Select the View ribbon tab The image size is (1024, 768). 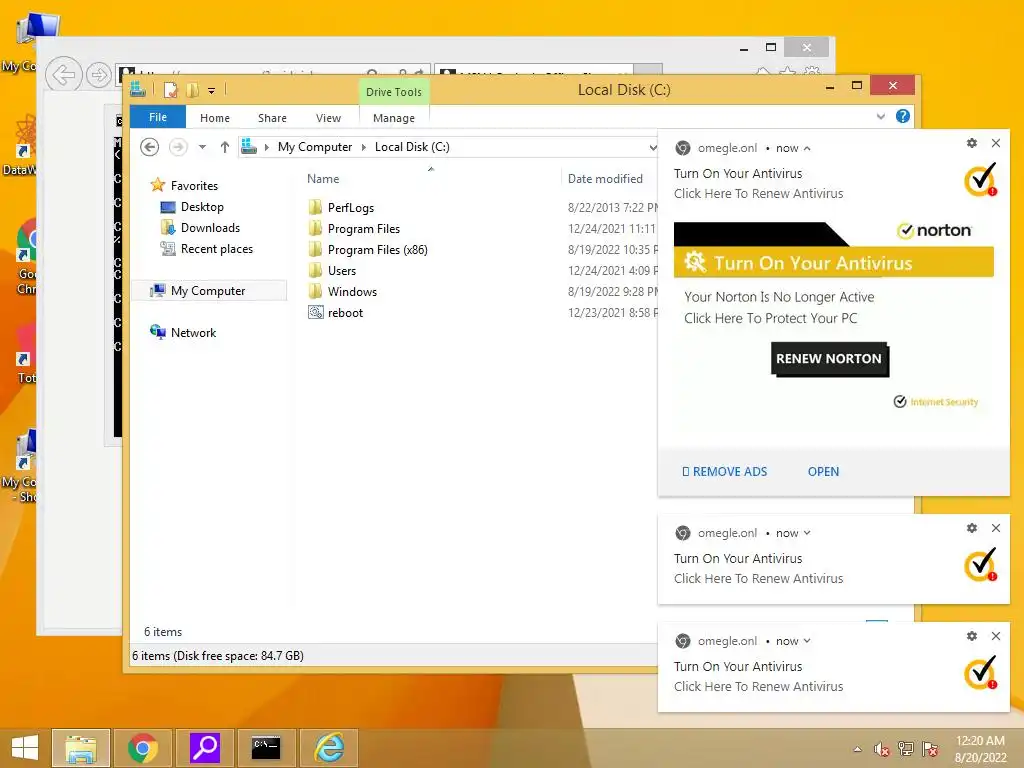(328, 118)
